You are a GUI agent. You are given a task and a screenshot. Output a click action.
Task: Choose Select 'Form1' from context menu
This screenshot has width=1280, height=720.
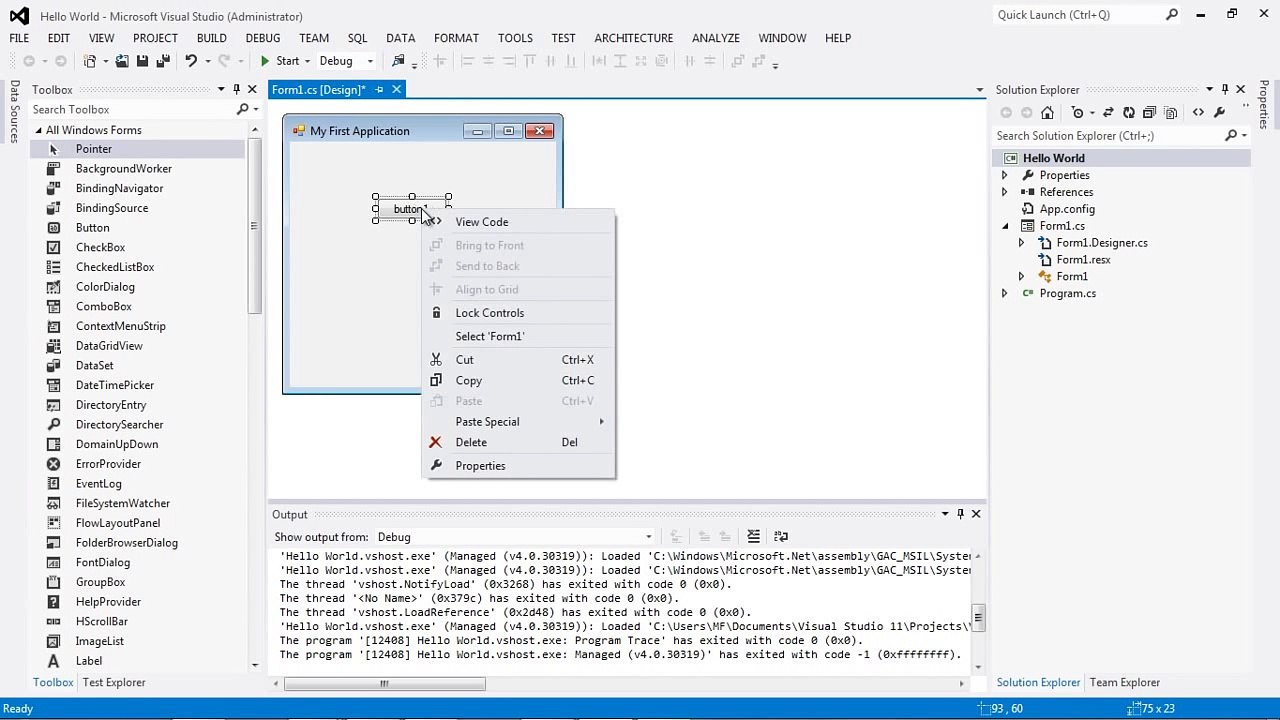519,336
